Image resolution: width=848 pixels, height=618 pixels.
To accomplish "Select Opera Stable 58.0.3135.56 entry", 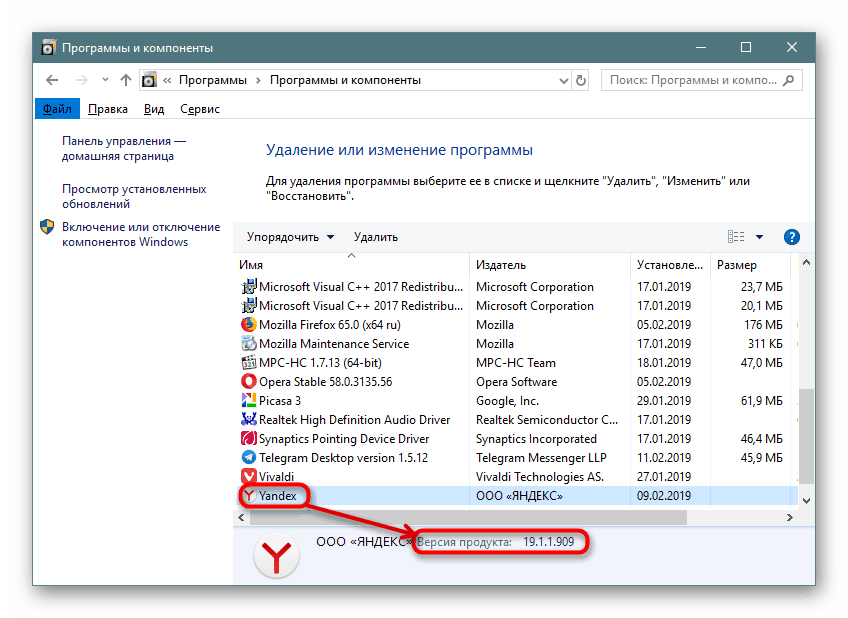I will point(325,382).
